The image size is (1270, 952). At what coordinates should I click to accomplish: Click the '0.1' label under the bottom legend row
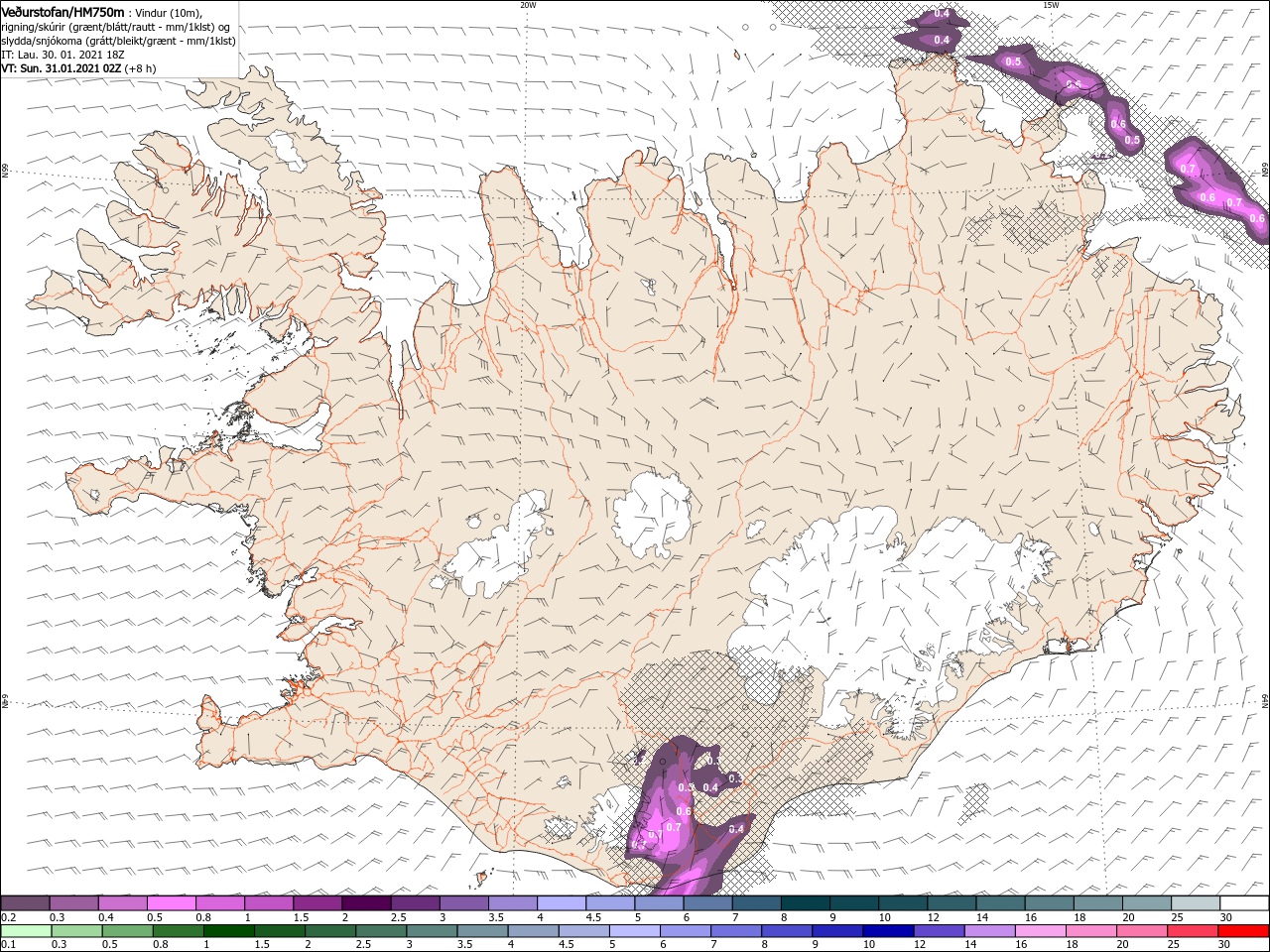tap(9, 945)
